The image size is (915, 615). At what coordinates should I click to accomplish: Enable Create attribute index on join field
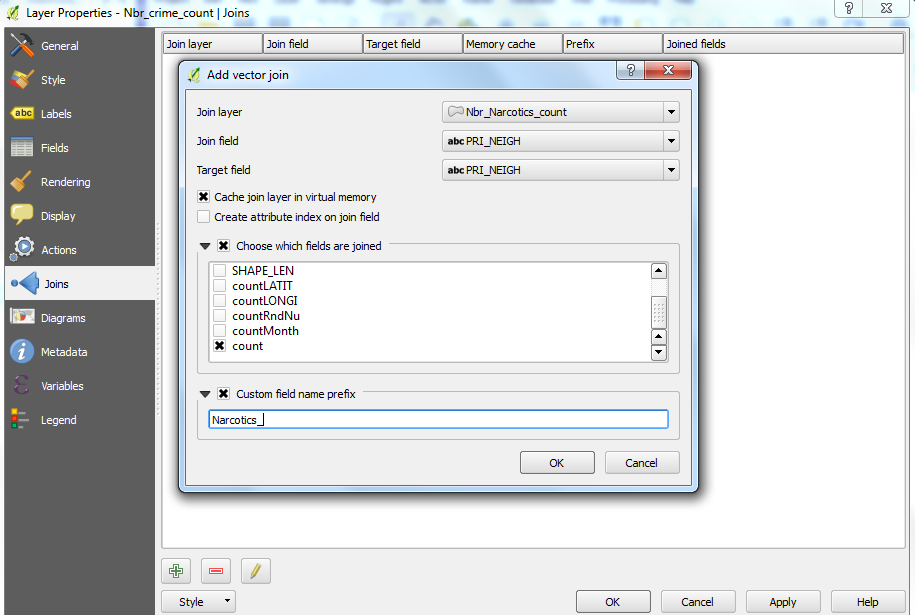coord(203,217)
